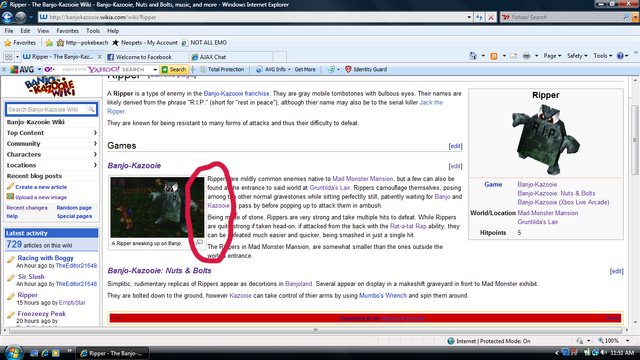Click the blue Help question mark icon
The image size is (640, 360).
[620, 56]
